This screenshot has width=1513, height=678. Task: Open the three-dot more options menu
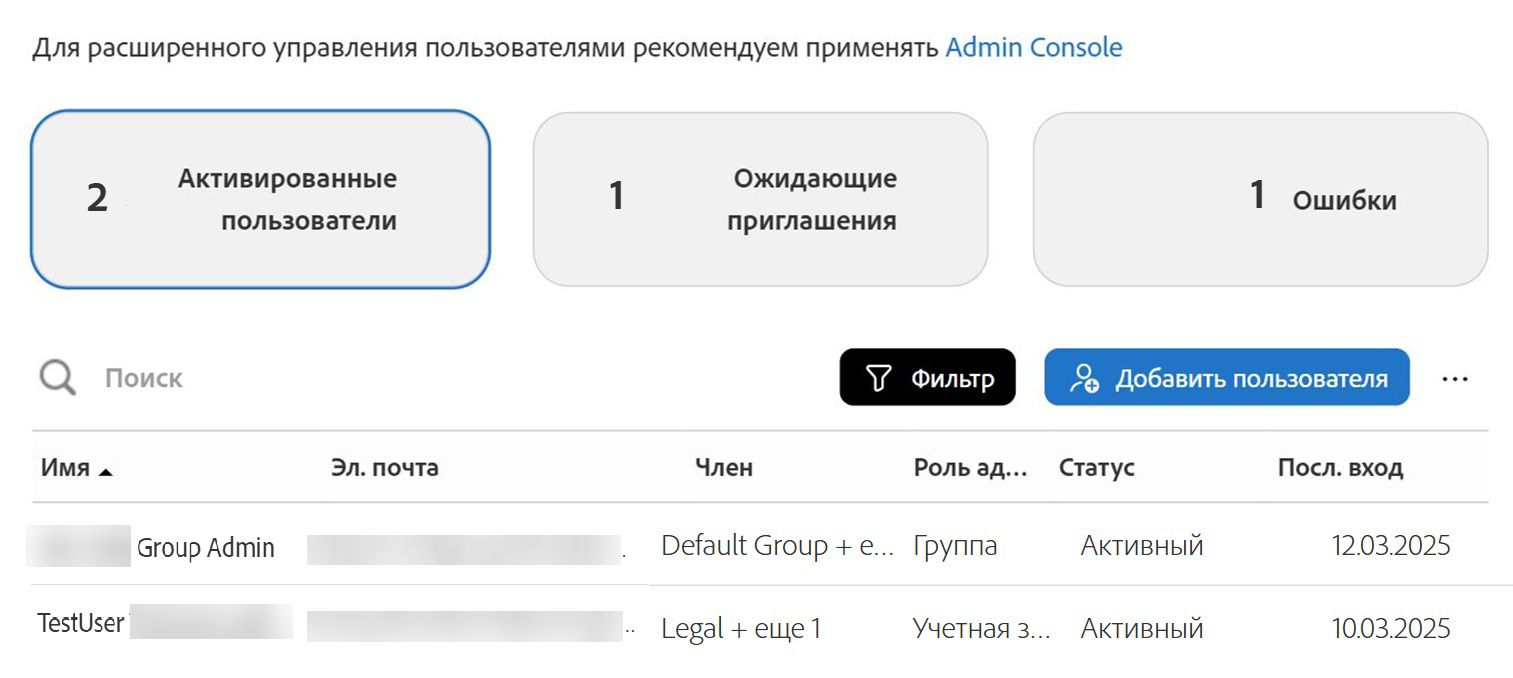[1455, 379]
